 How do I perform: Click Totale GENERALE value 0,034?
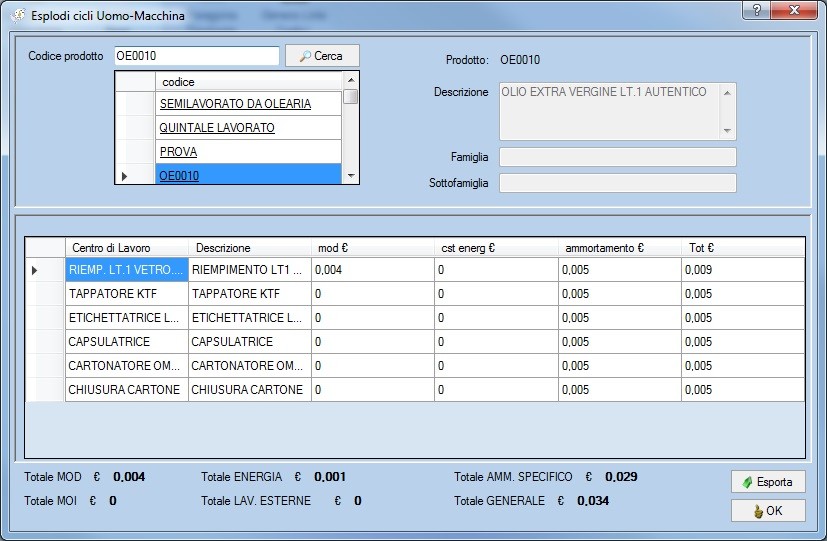pyautogui.click(x=593, y=500)
